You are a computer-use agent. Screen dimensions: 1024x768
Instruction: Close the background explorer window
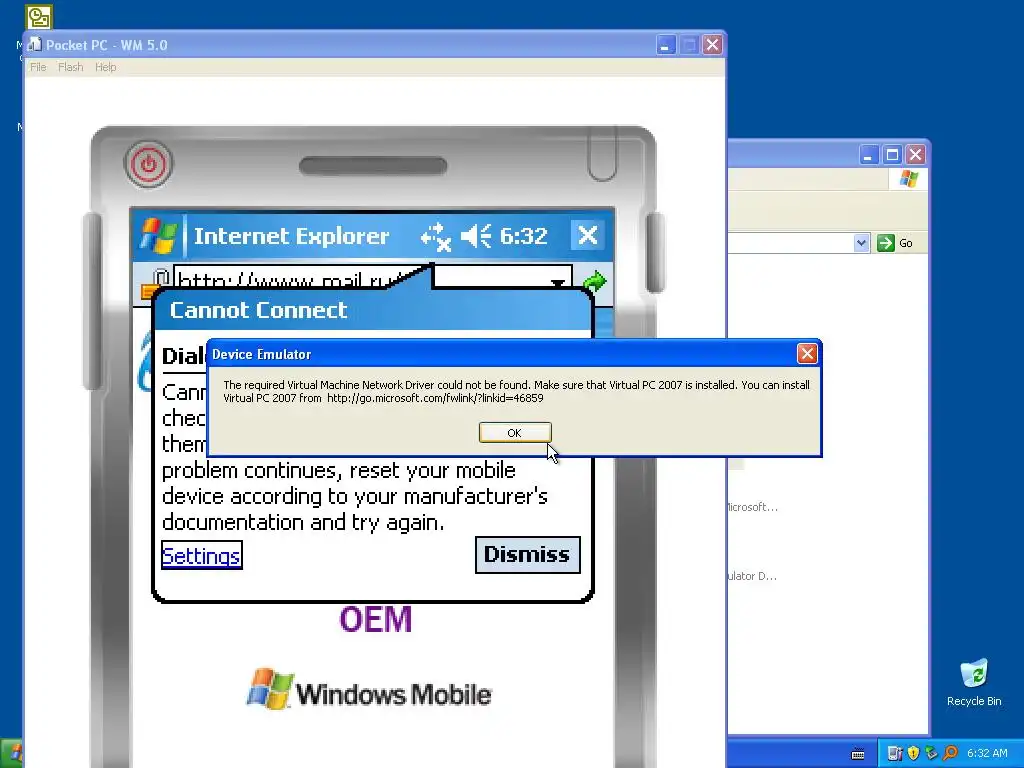click(x=916, y=155)
